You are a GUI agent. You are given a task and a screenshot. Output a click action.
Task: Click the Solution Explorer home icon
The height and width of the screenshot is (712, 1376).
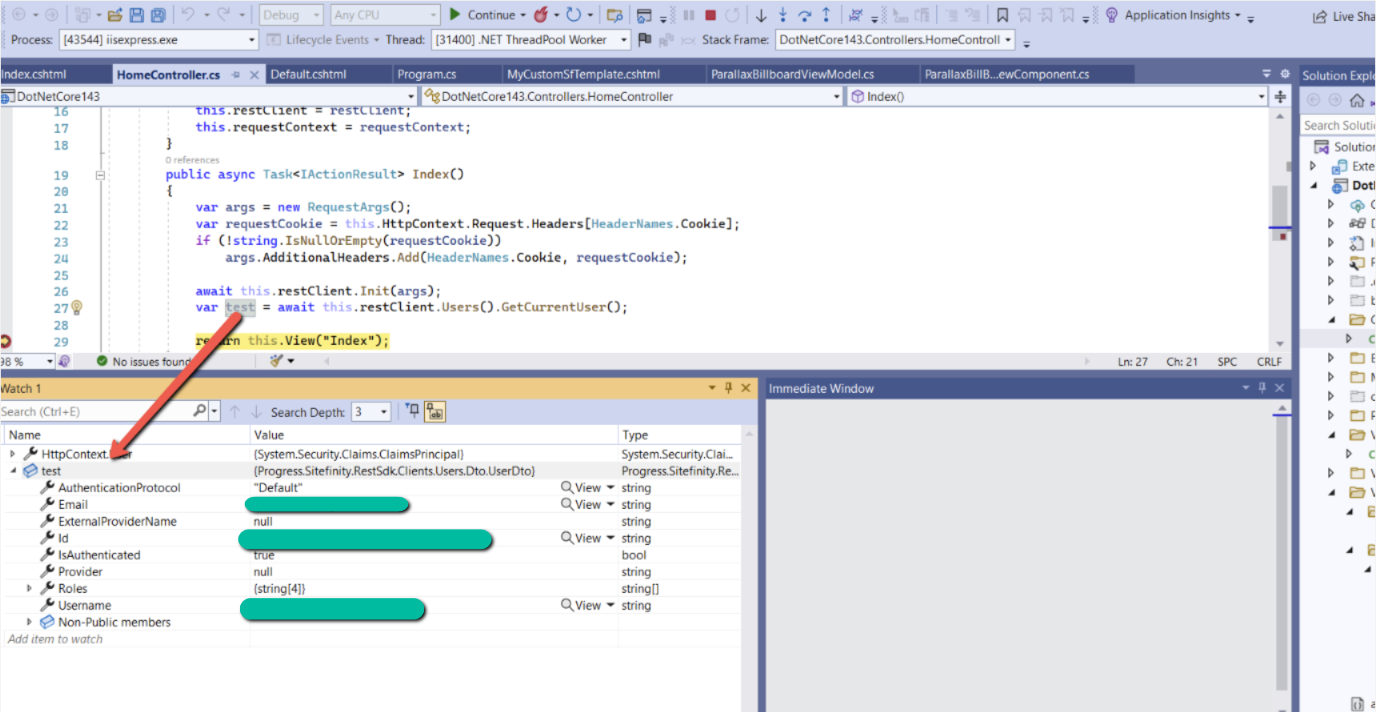click(1357, 100)
